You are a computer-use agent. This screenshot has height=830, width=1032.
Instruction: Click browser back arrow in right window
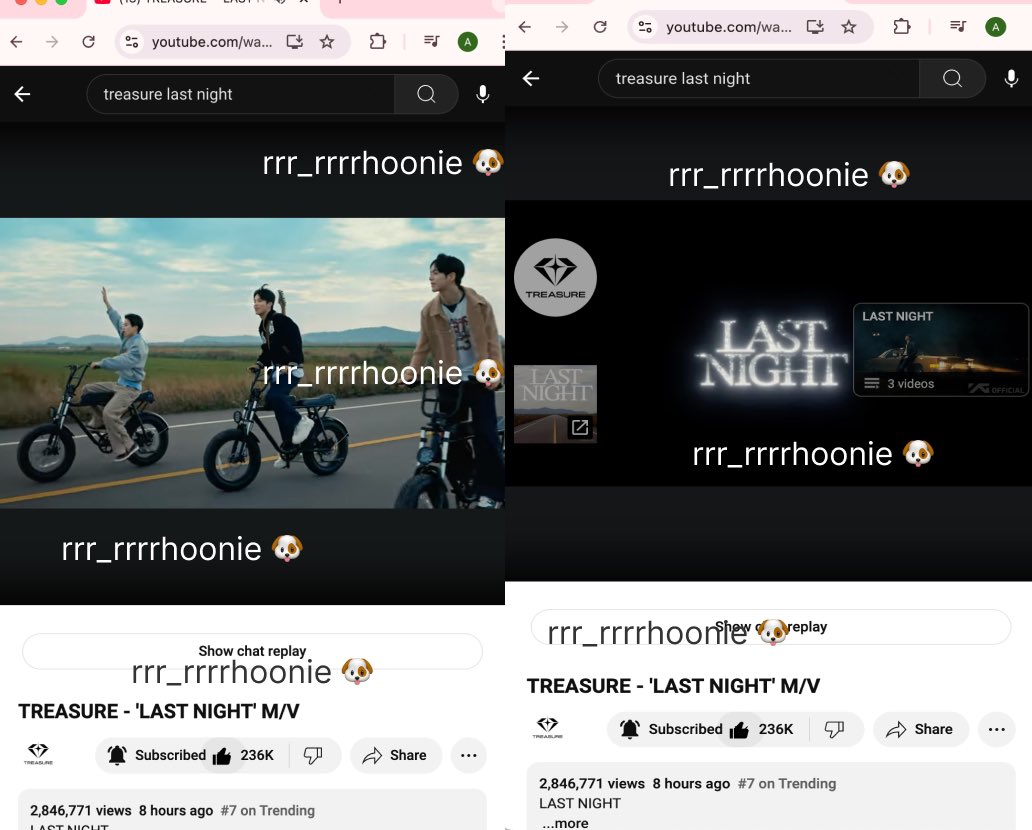(x=525, y=27)
